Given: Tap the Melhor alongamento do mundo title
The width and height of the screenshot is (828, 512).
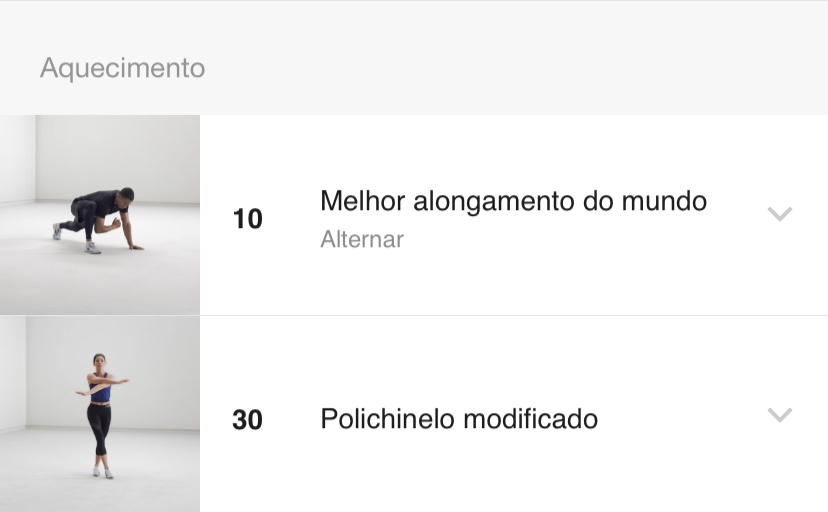Looking at the screenshot, I should point(513,201).
